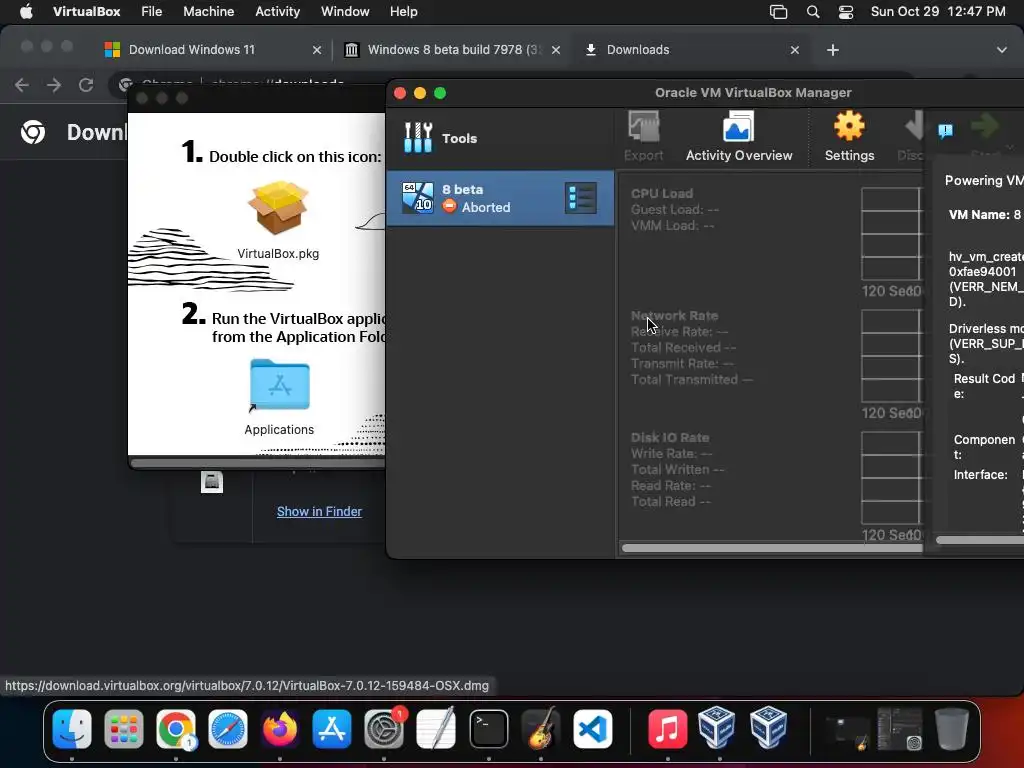Close the Downloads tab
This screenshot has width=1024, height=768.
(x=795, y=50)
